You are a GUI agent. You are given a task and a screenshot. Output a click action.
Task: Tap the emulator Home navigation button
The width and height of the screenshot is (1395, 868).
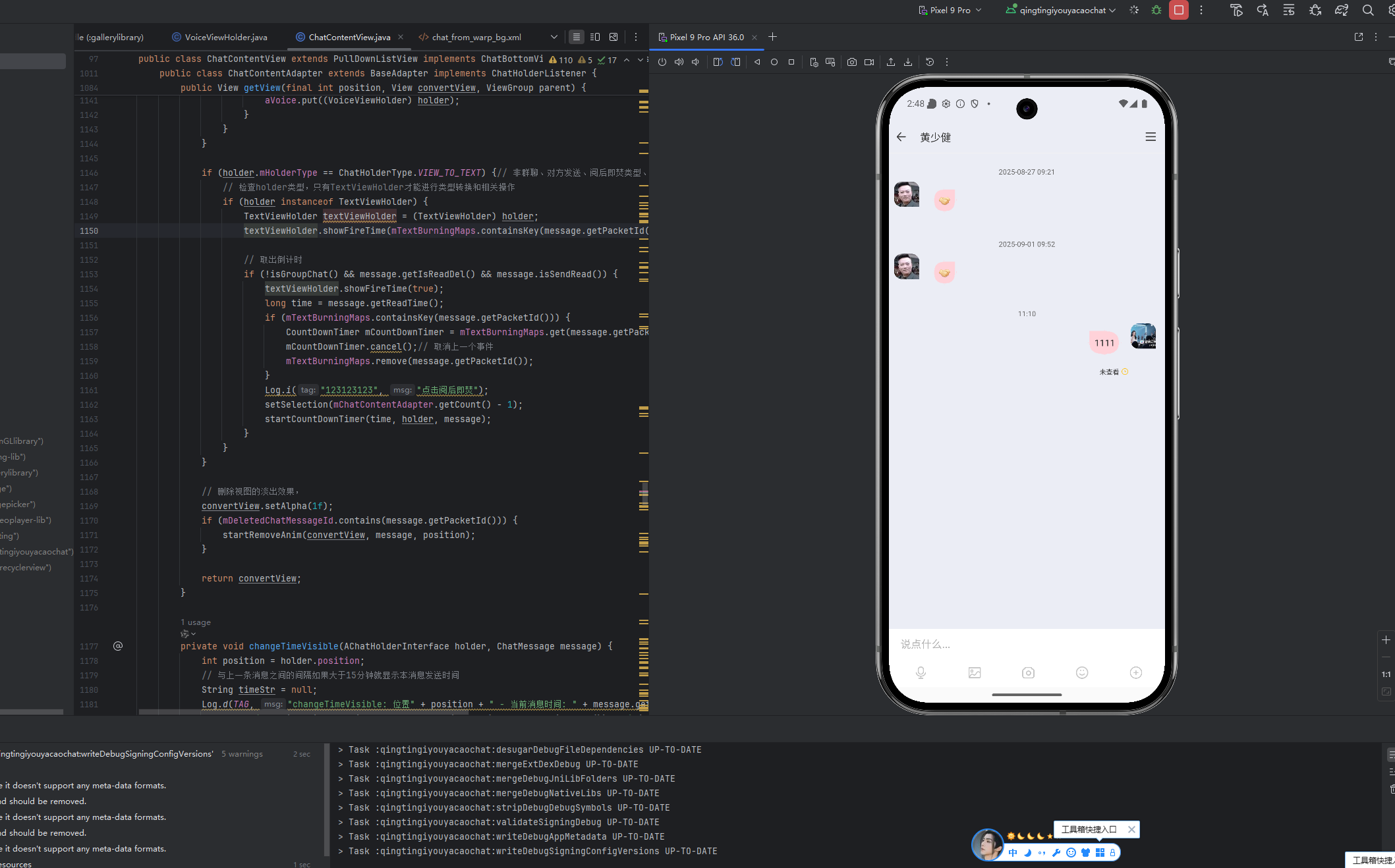[774, 62]
